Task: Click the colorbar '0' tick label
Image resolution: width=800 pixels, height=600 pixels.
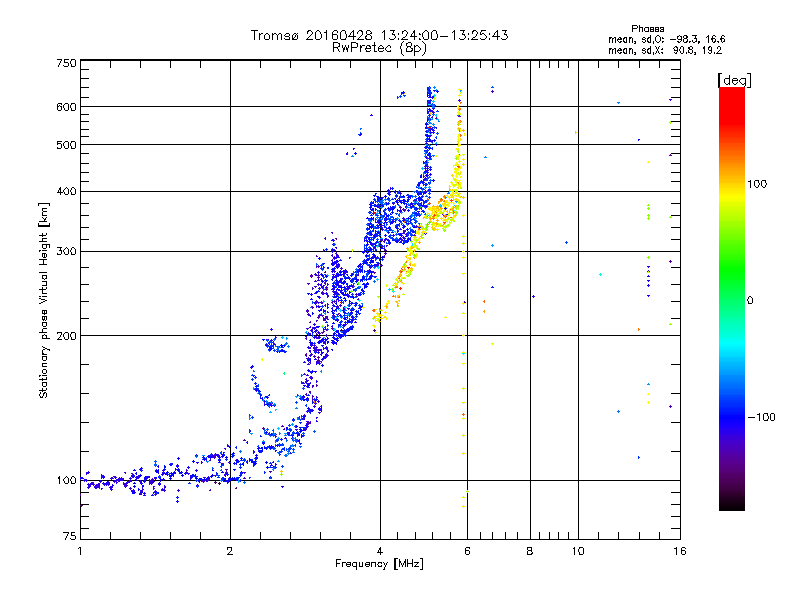Action: (750, 301)
